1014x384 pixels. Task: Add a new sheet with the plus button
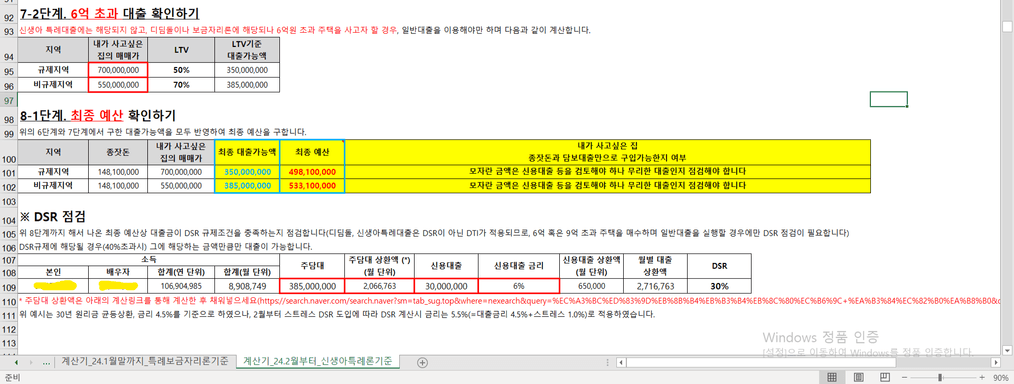point(422,363)
